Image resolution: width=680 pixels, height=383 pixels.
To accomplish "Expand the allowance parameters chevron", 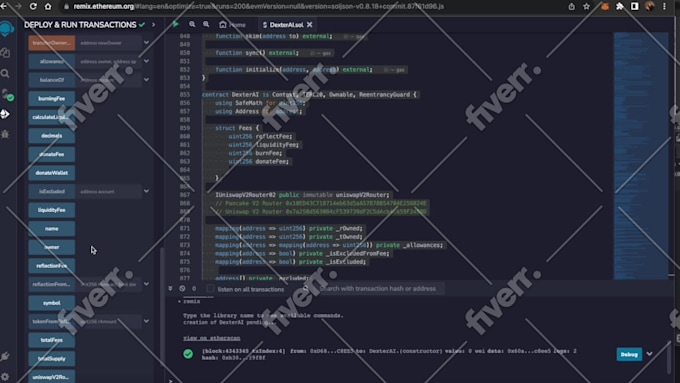I will click(x=147, y=61).
